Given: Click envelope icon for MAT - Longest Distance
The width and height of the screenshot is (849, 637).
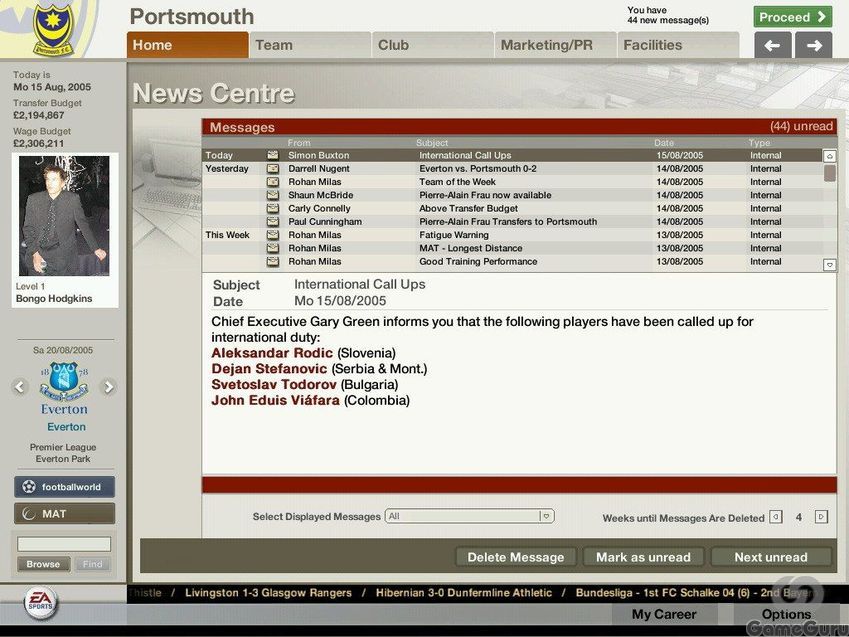Looking at the screenshot, I should pos(273,249).
